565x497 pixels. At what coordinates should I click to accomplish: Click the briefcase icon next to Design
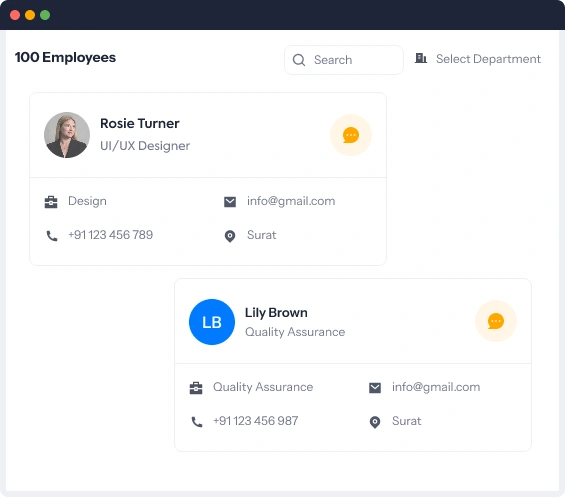pos(51,202)
